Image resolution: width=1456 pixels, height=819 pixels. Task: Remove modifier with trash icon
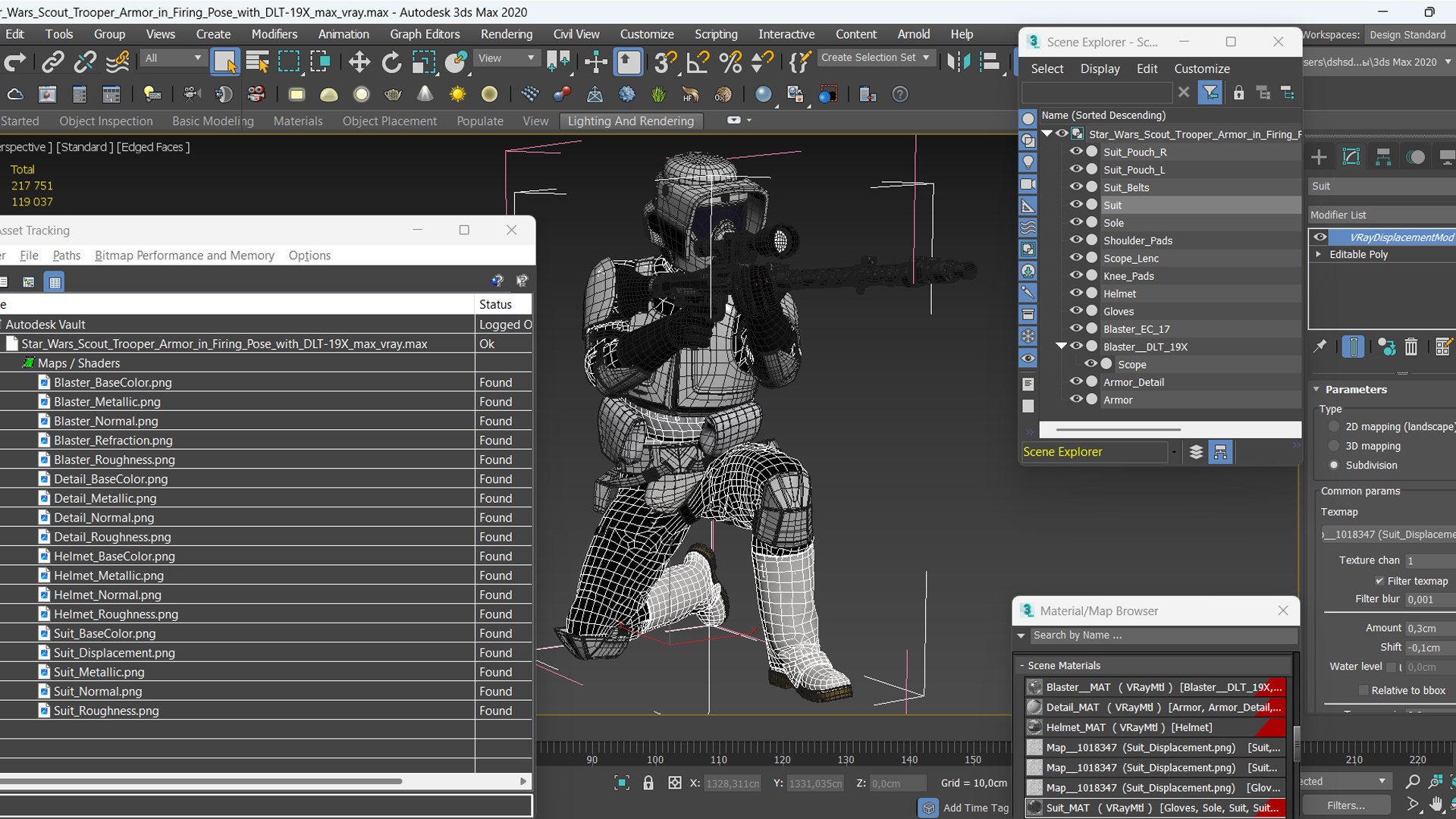pyautogui.click(x=1410, y=347)
